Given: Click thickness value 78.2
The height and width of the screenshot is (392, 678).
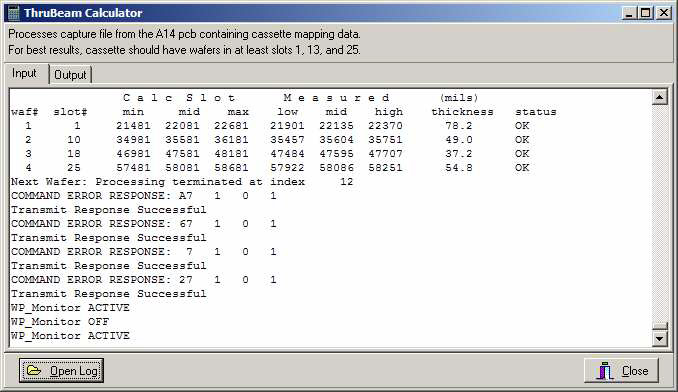Looking at the screenshot, I should (x=459, y=126).
